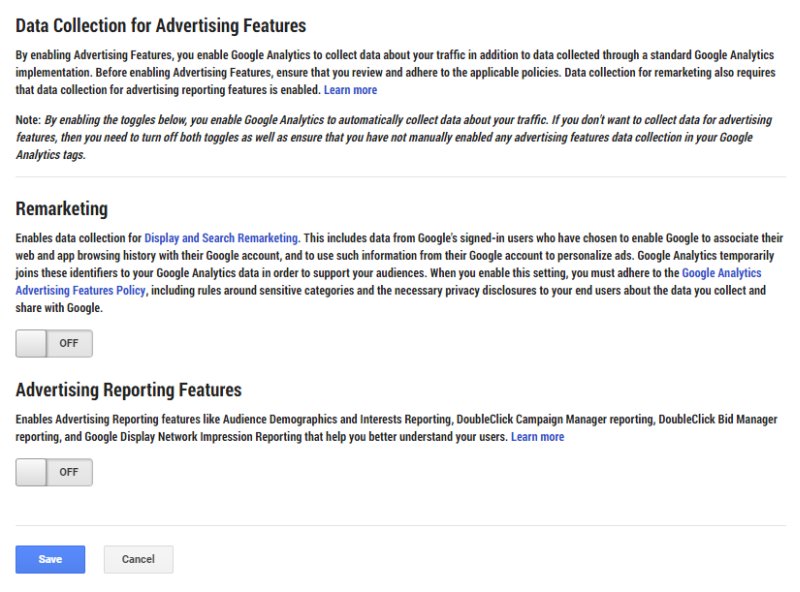Click the bold "Note:" label
The width and height of the screenshot is (800, 592).
click(x=28, y=120)
